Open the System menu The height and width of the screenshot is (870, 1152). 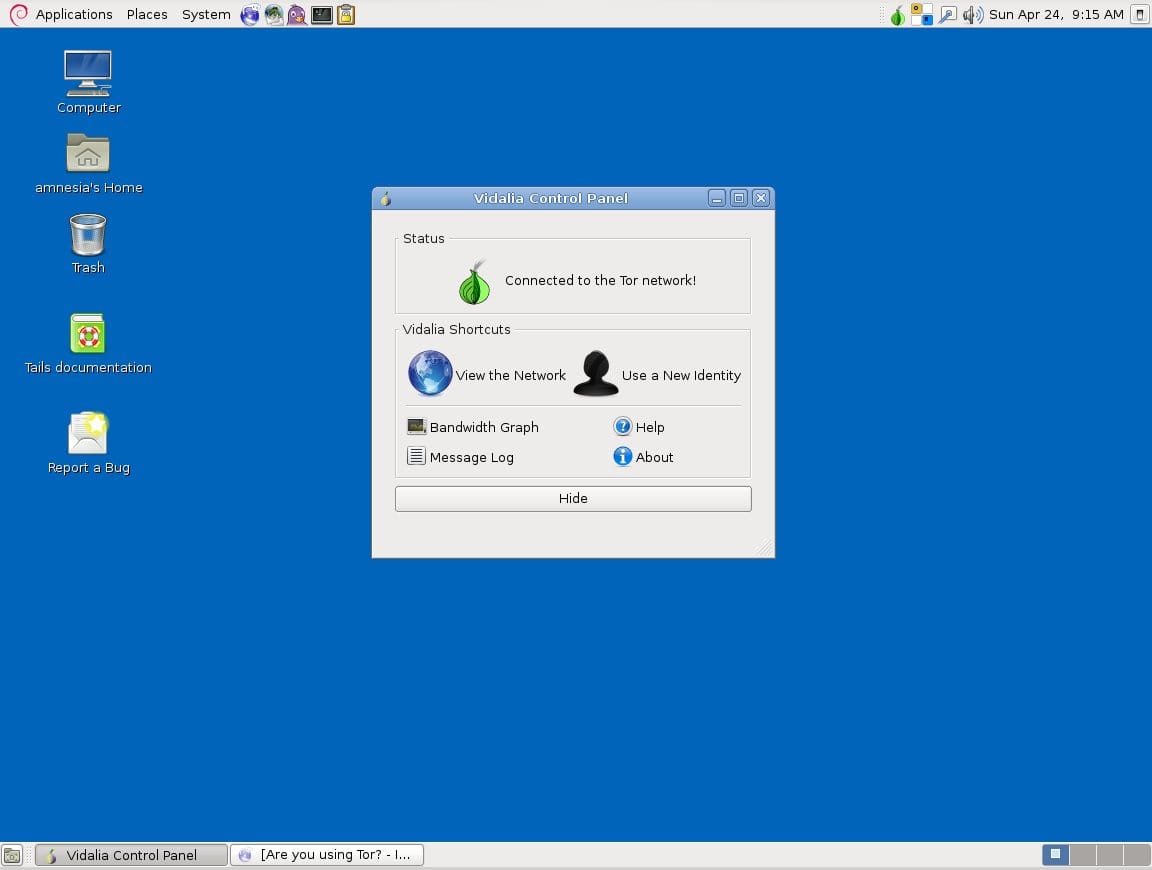pyautogui.click(x=206, y=15)
